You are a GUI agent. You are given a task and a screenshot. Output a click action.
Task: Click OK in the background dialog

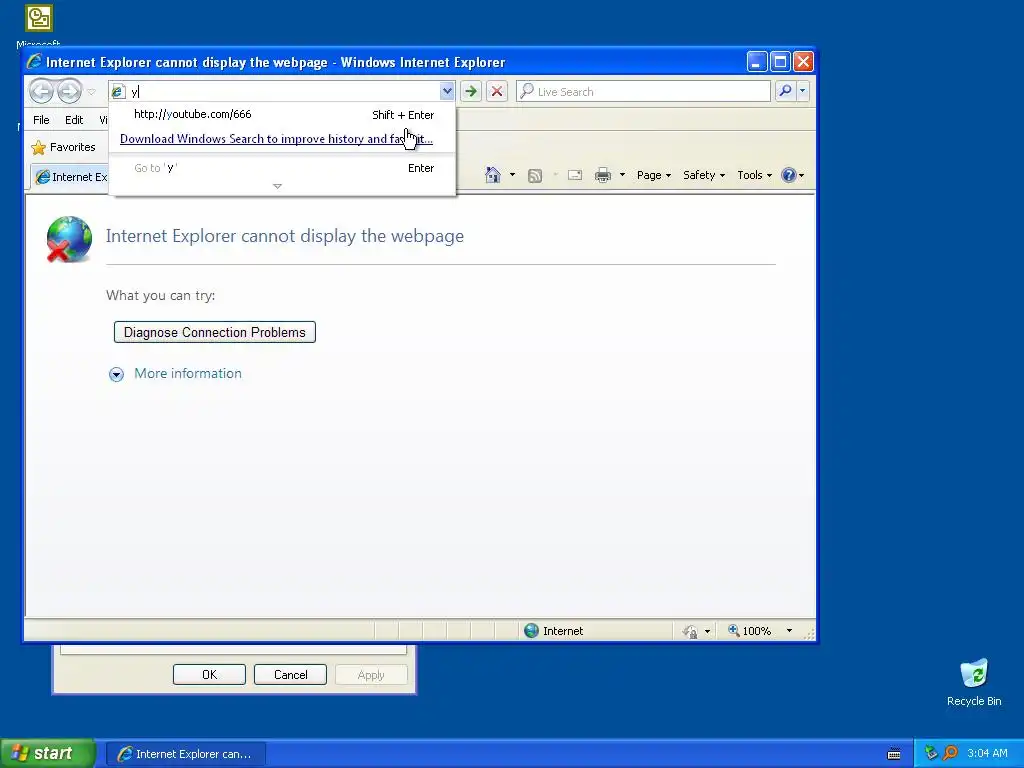209,675
